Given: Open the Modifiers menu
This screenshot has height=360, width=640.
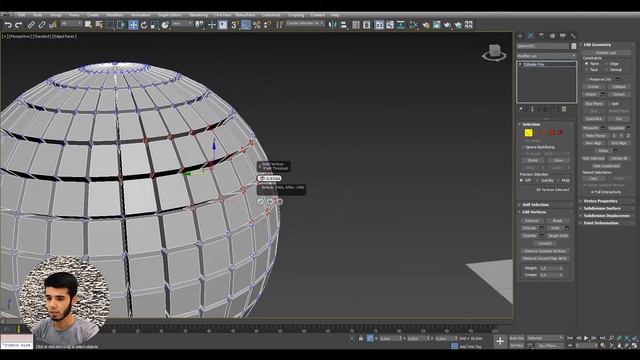Looking at the screenshot, I should pyautogui.click(x=114, y=15).
